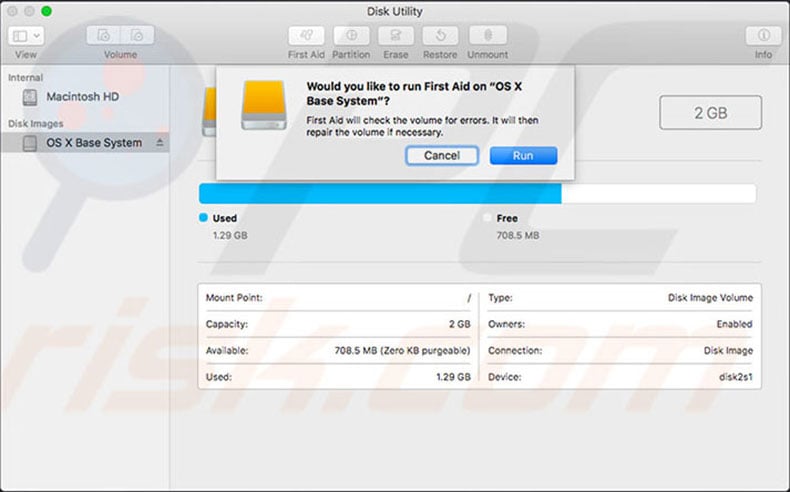The image size is (790, 492).
Task: Open the Info inspector
Action: (763, 36)
